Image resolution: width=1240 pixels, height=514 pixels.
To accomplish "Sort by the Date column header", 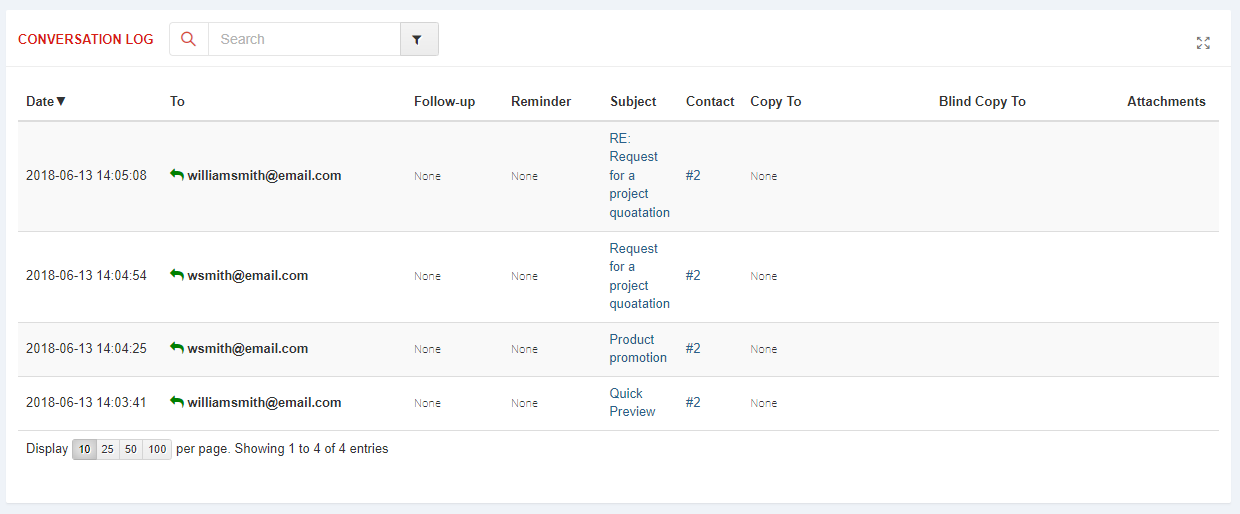I will tap(46, 101).
